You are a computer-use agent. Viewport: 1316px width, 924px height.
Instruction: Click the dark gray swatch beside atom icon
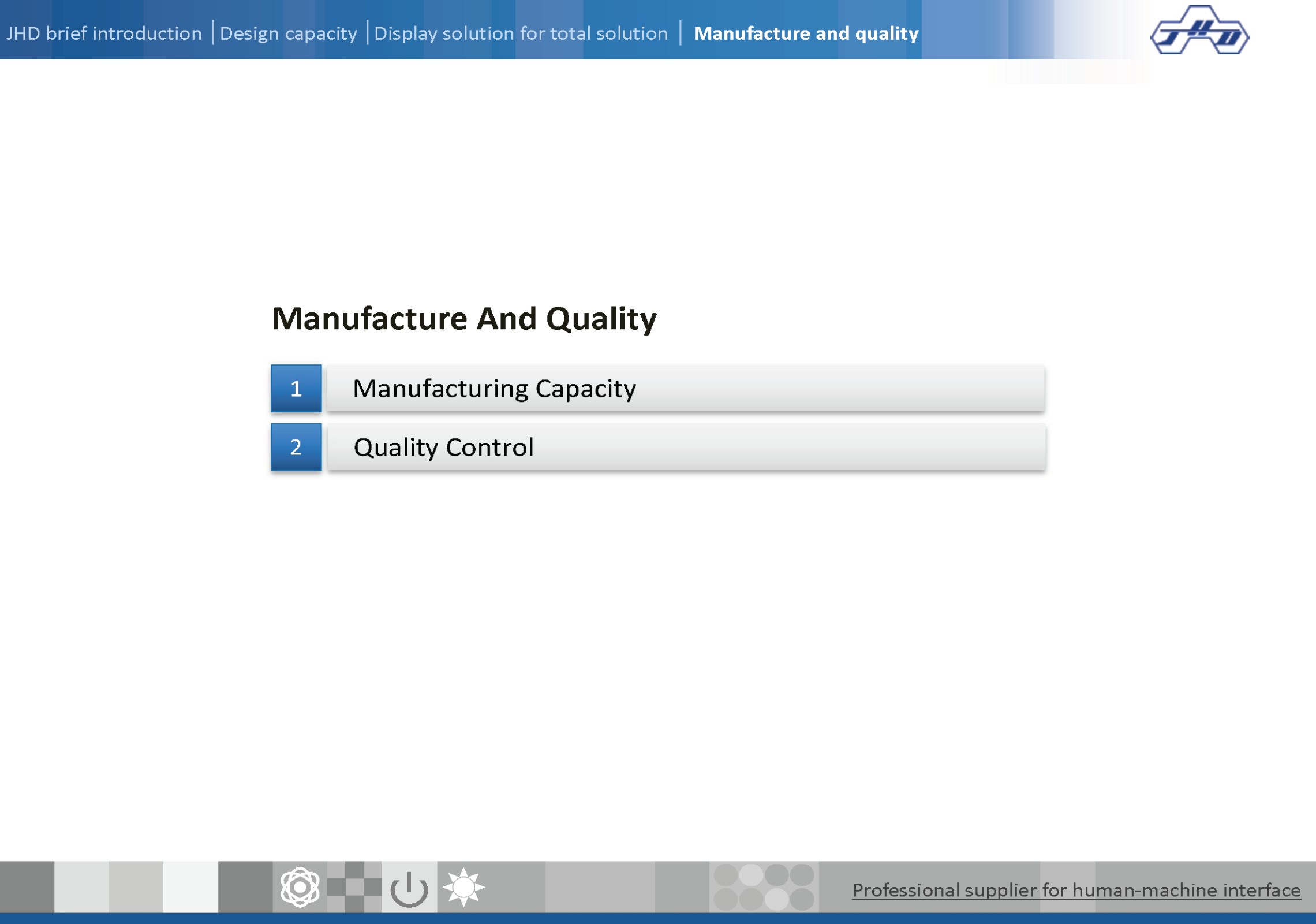pos(245,887)
